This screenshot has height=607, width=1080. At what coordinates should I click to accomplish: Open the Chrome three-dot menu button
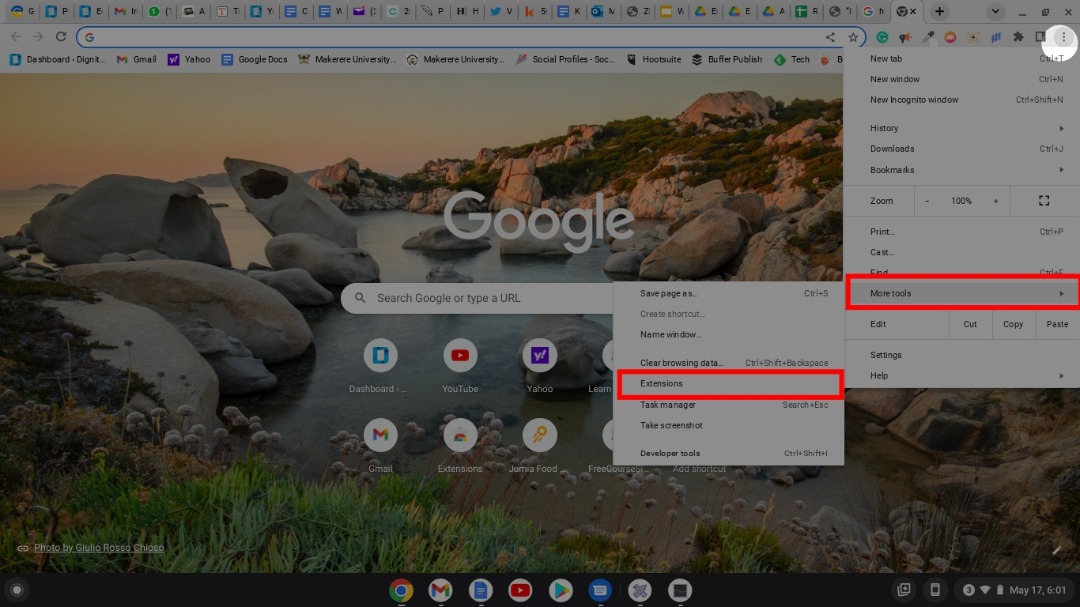1063,37
